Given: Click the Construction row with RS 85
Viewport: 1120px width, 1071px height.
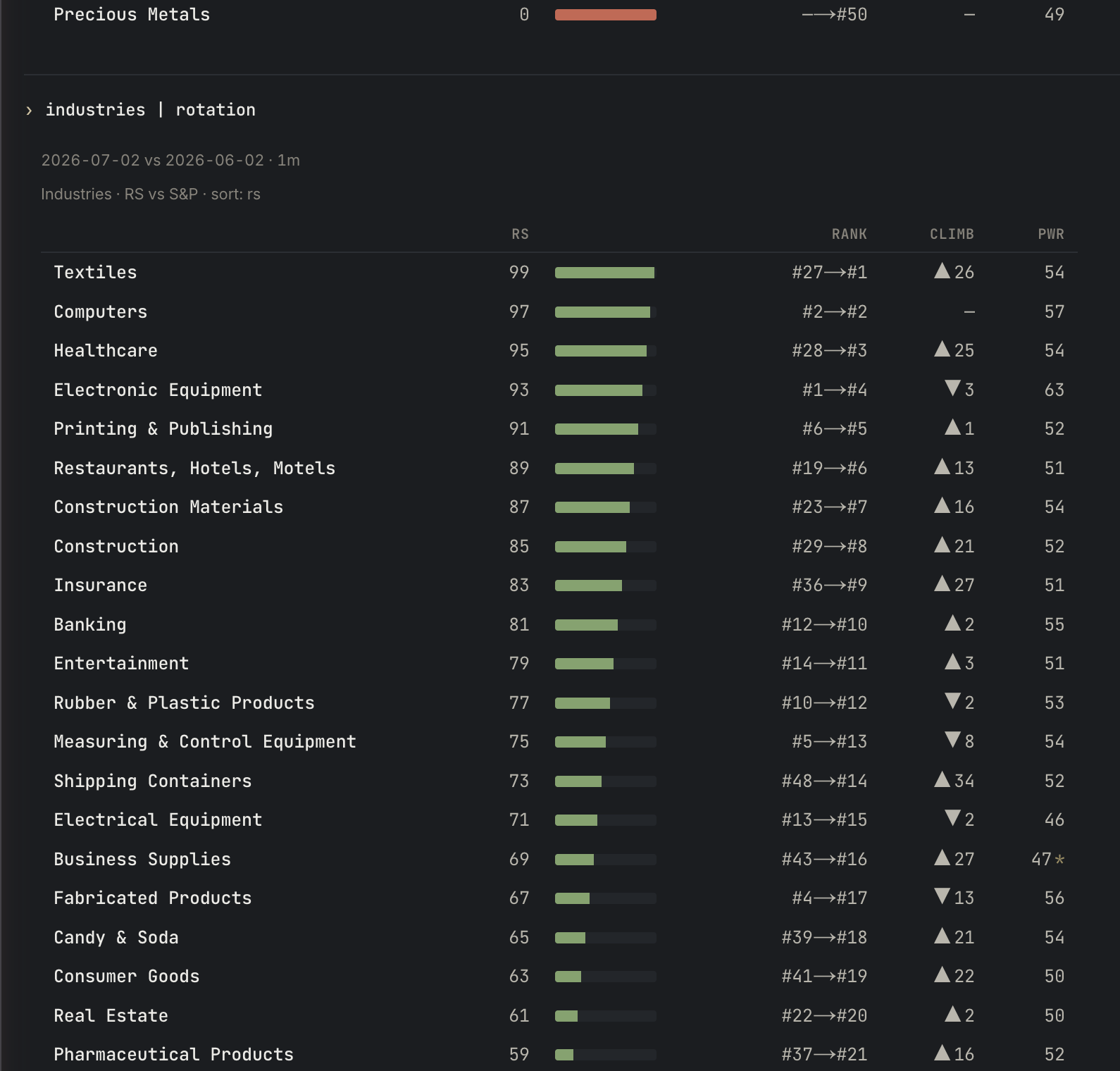Looking at the screenshot, I should [559, 546].
